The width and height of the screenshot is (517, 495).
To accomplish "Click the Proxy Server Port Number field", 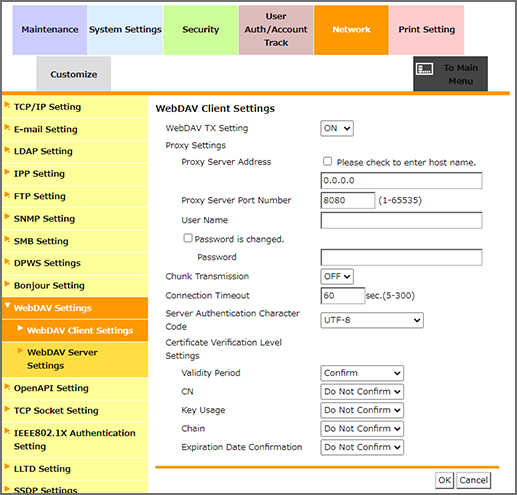I will click(x=348, y=200).
